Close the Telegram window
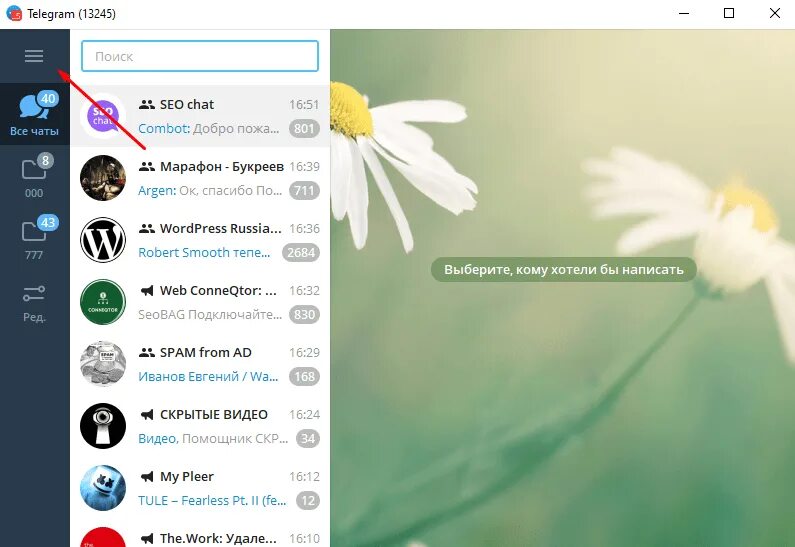This screenshot has width=795, height=547. tap(775, 14)
